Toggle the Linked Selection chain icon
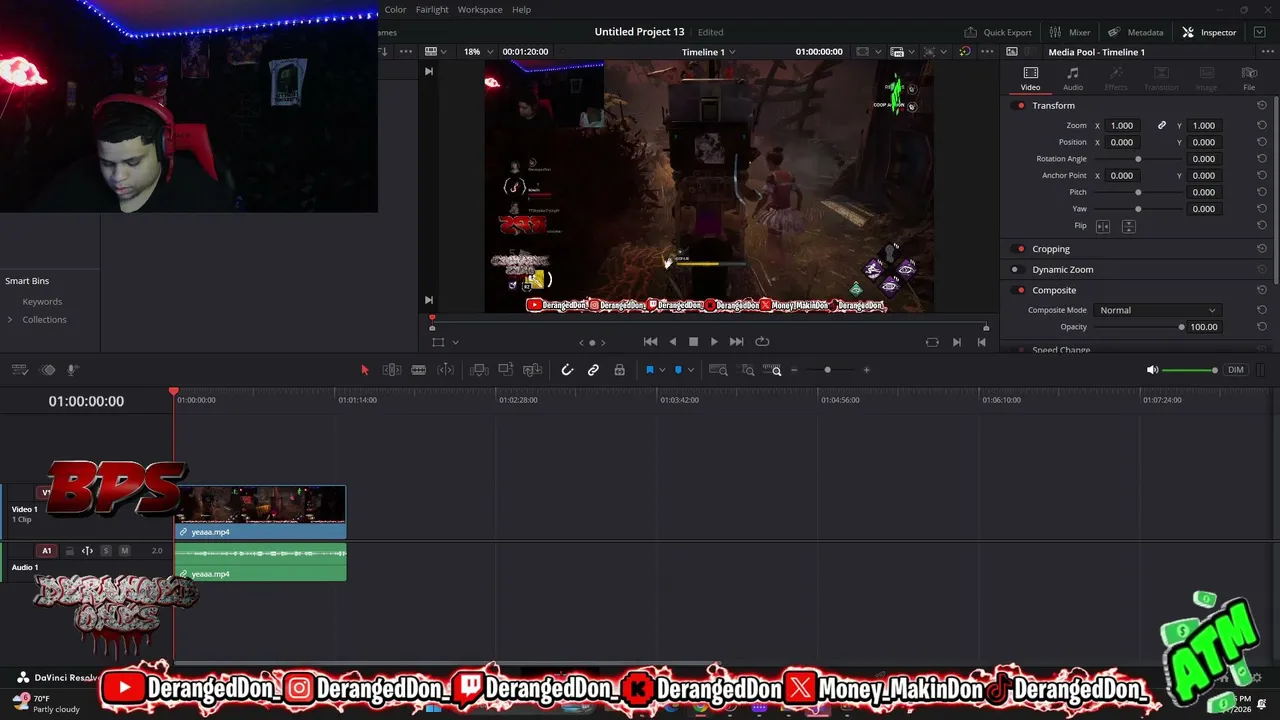This screenshot has height=720, width=1280. [593, 370]
